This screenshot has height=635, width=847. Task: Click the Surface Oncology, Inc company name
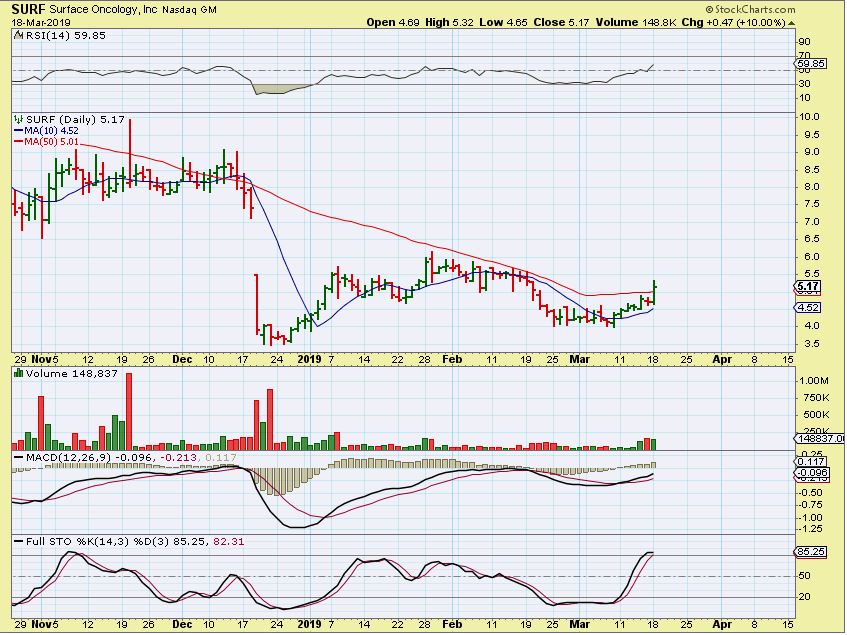tap(103, 10)
